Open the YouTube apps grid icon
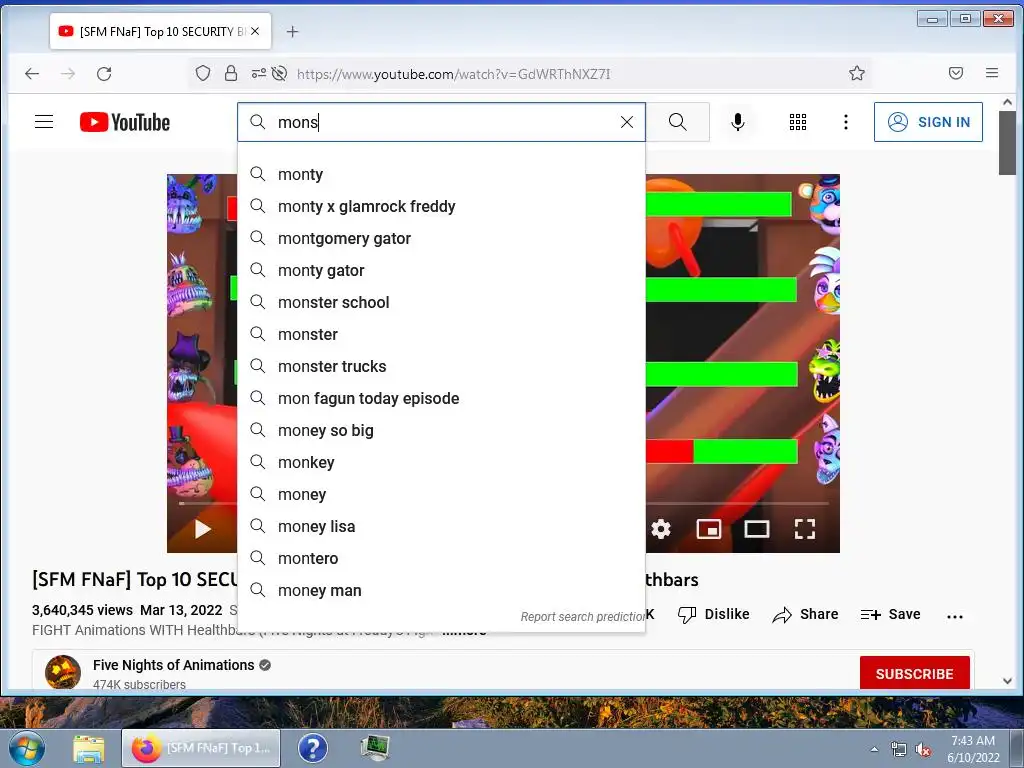Image resolution: width=1024 pixels, height=768 pixels. (x=798, y=122)
